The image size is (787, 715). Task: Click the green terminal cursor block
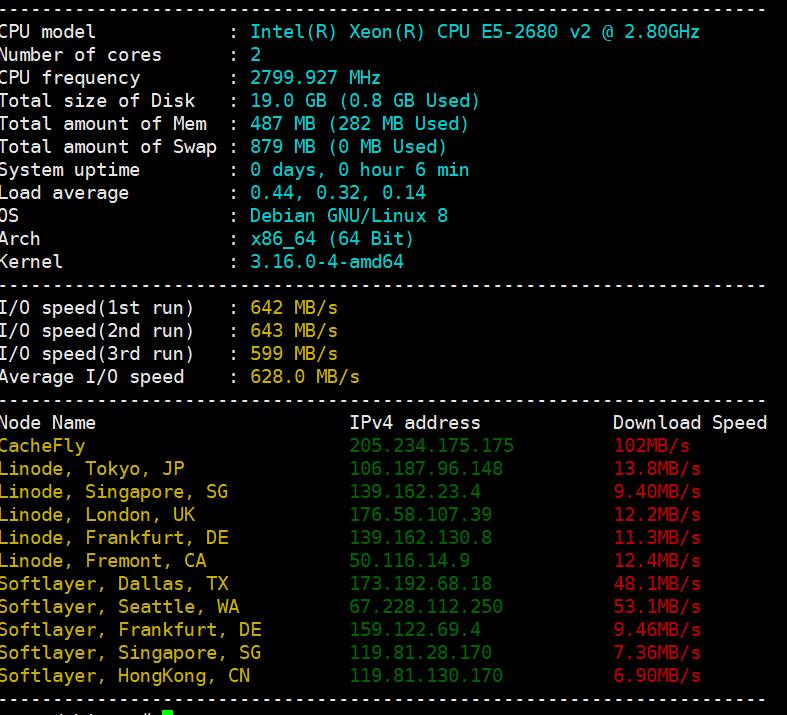point(167,711)
